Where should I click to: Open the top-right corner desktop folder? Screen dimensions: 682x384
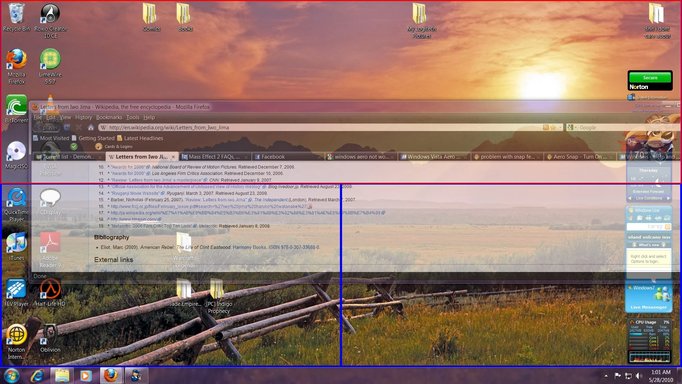[x=657, y=20]
